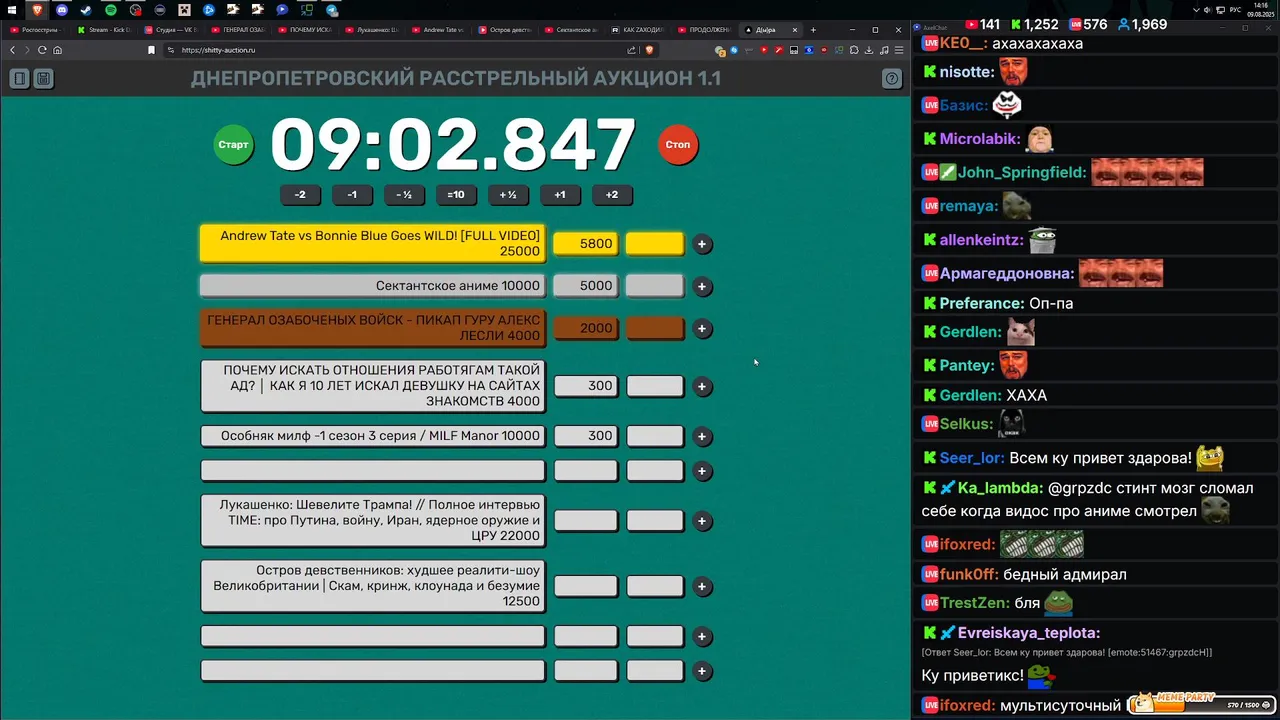Click username Ka_lambda in chat
This screenshot has width=1280, height=720.
1000,488
